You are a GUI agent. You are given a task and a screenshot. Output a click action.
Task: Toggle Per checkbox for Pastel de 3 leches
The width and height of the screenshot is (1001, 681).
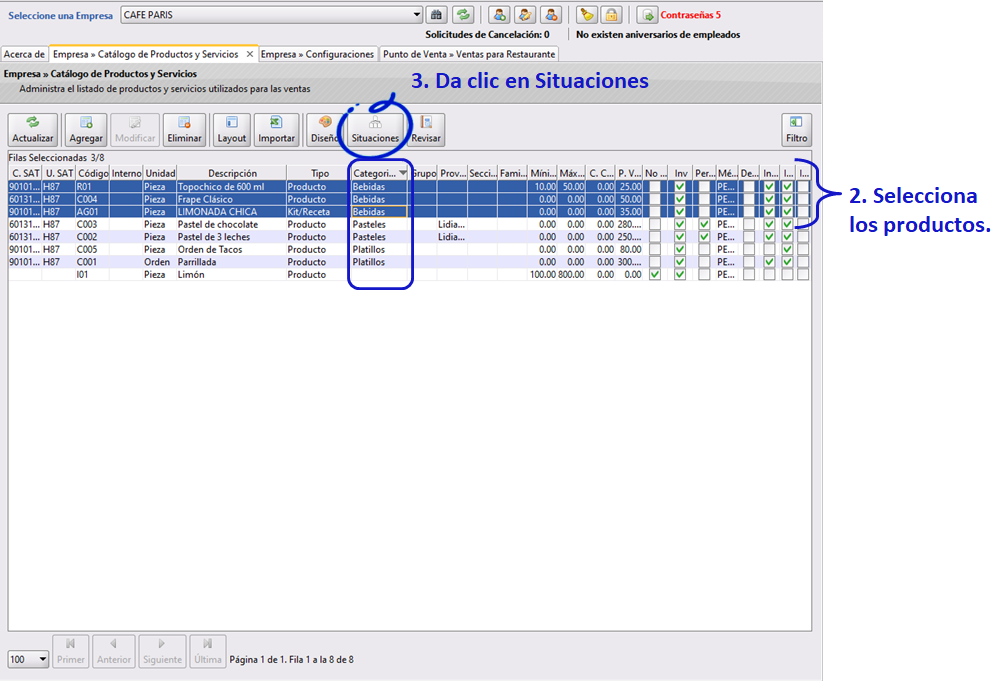click(704, 237)
